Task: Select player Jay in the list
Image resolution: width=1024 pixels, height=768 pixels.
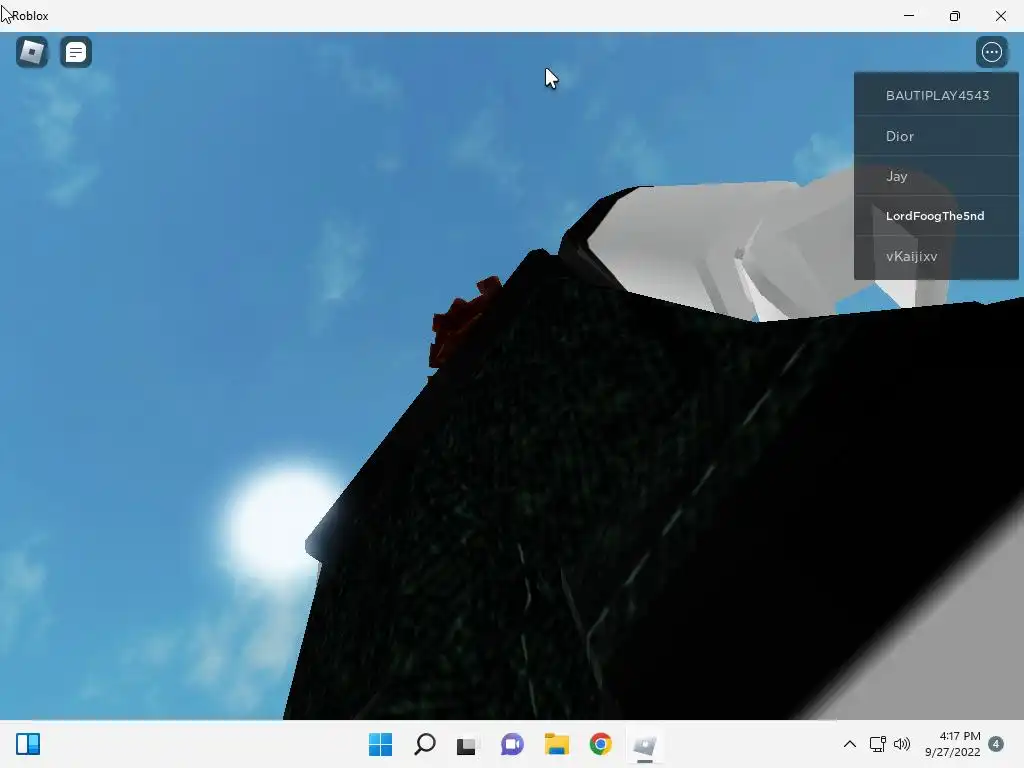Action: tap(936, 176)
